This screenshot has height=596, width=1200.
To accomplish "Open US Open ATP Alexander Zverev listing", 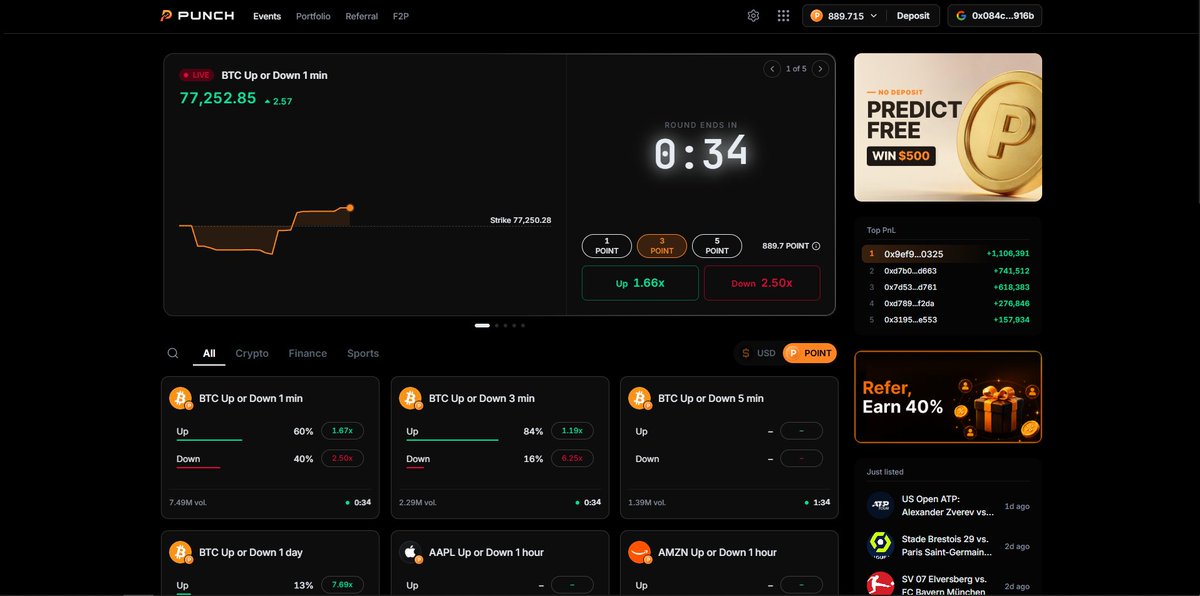I will (948, 505).
